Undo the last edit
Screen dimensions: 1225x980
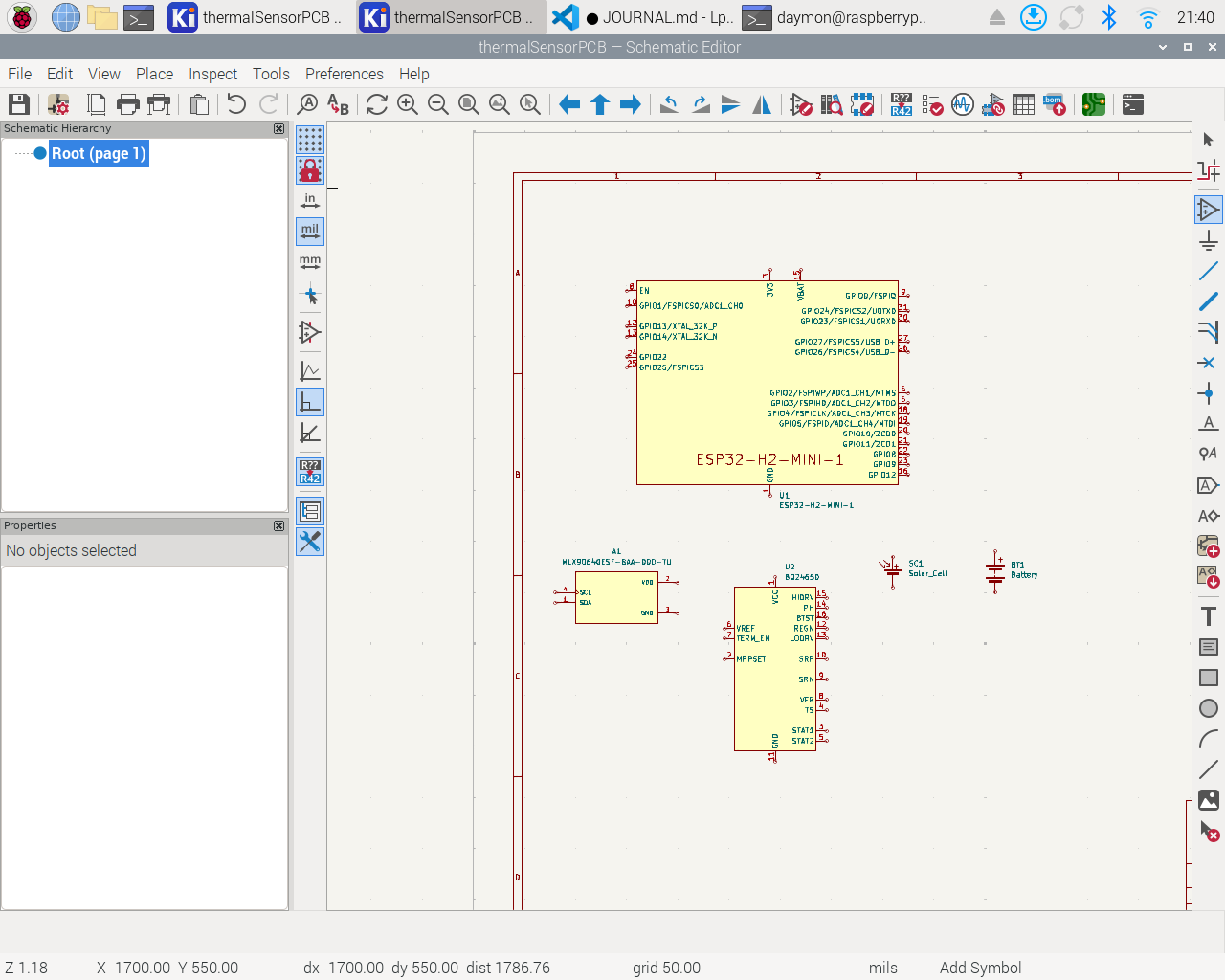click(x=236, y=104)
